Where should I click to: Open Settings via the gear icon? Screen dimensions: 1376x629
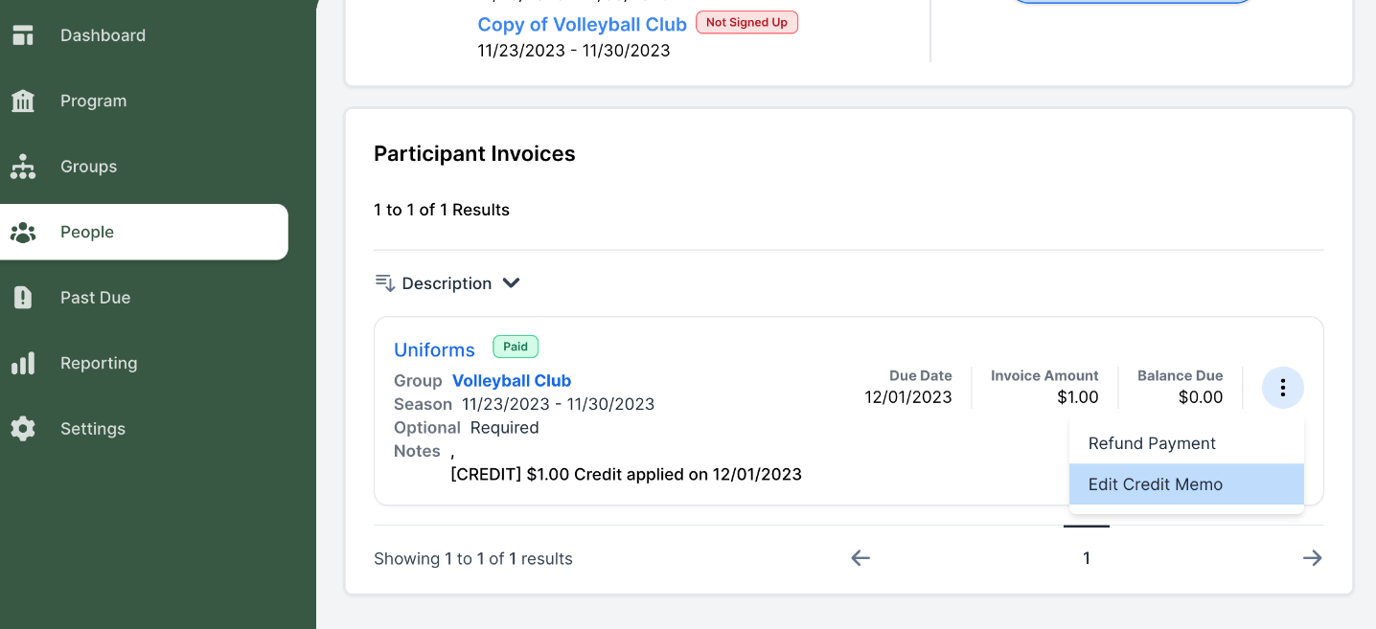click(22, 428)
